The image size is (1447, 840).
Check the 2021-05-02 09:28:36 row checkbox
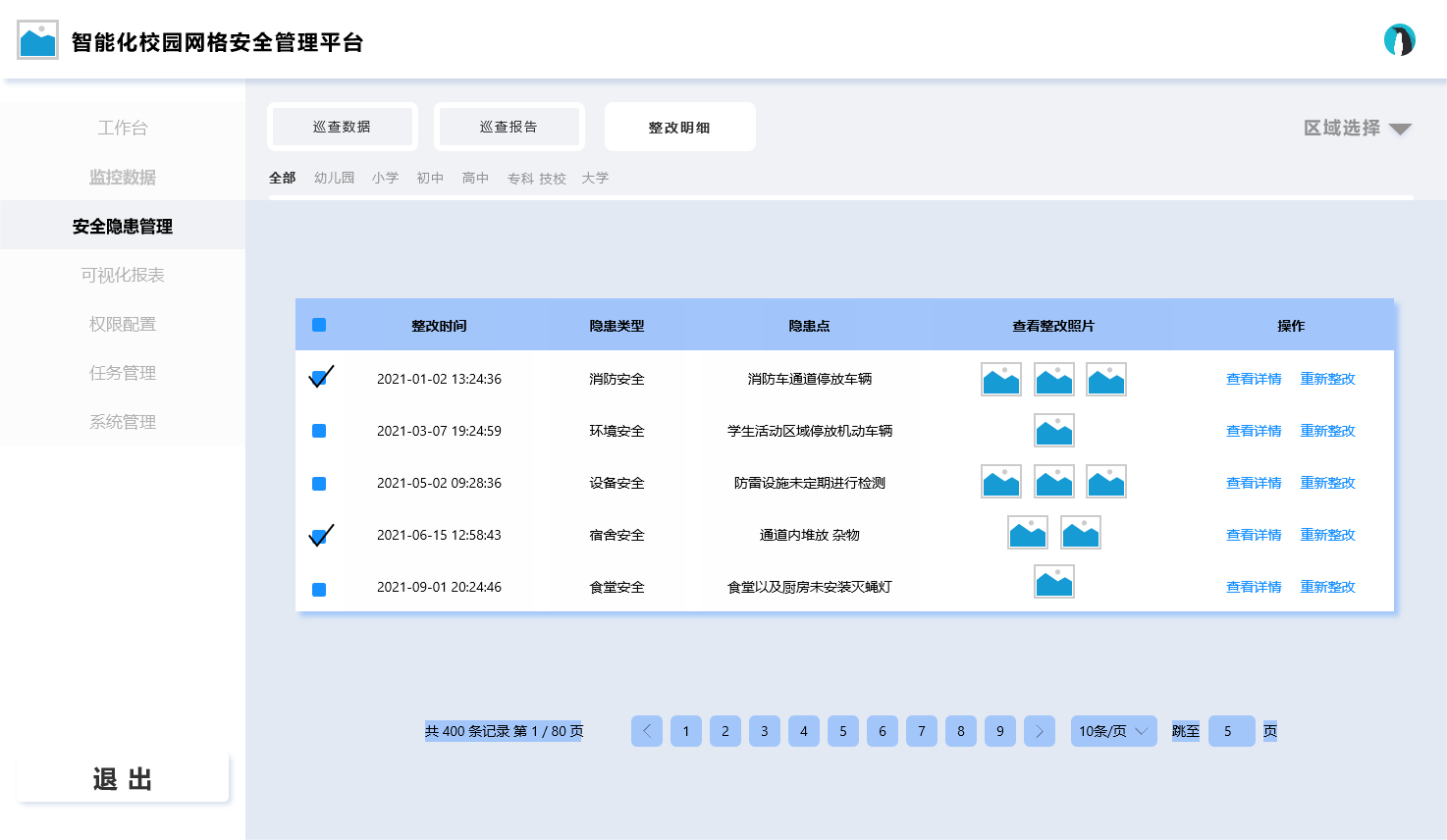coord(319,484)
